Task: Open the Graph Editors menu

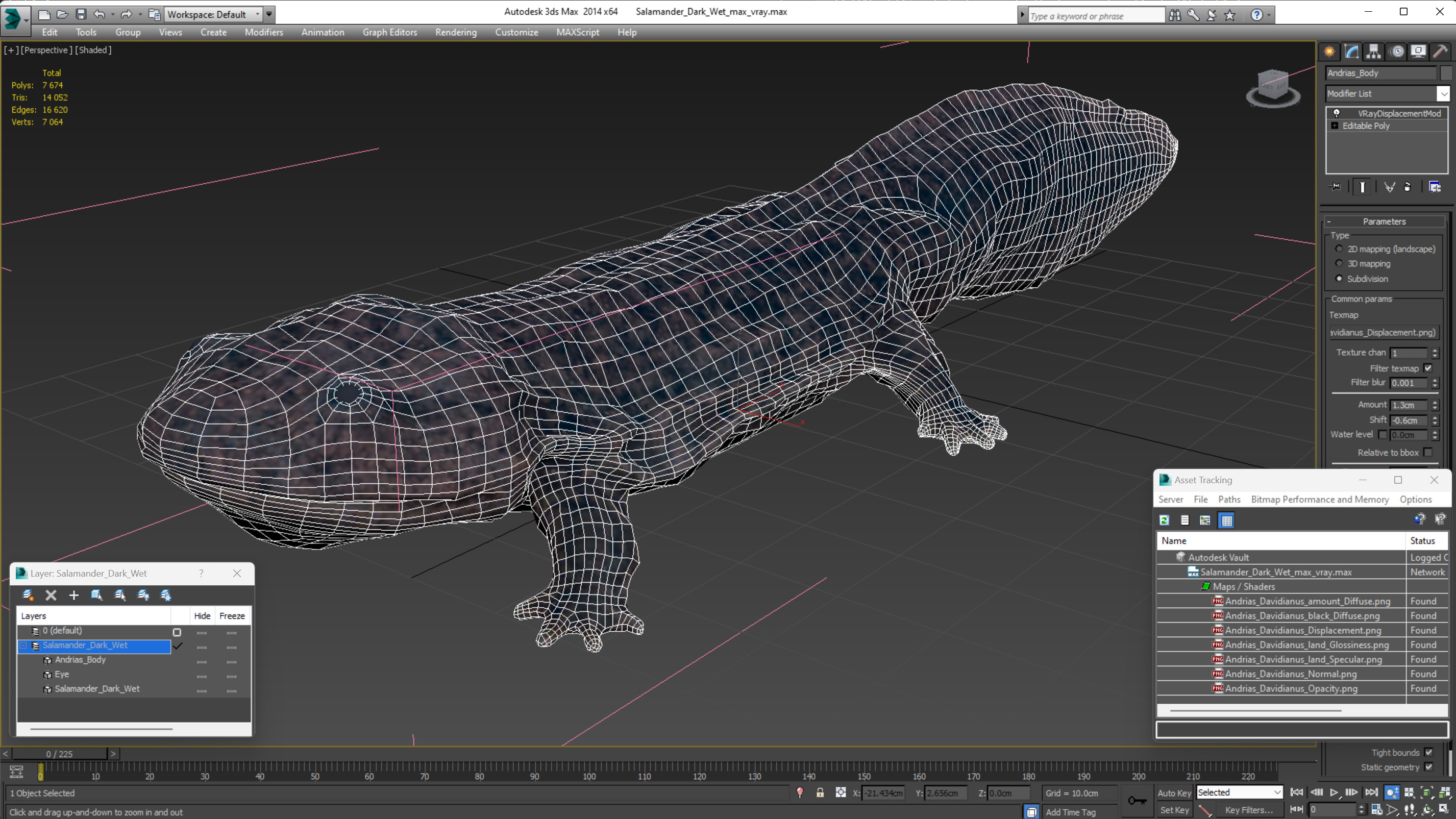Action: click(389, 32)
